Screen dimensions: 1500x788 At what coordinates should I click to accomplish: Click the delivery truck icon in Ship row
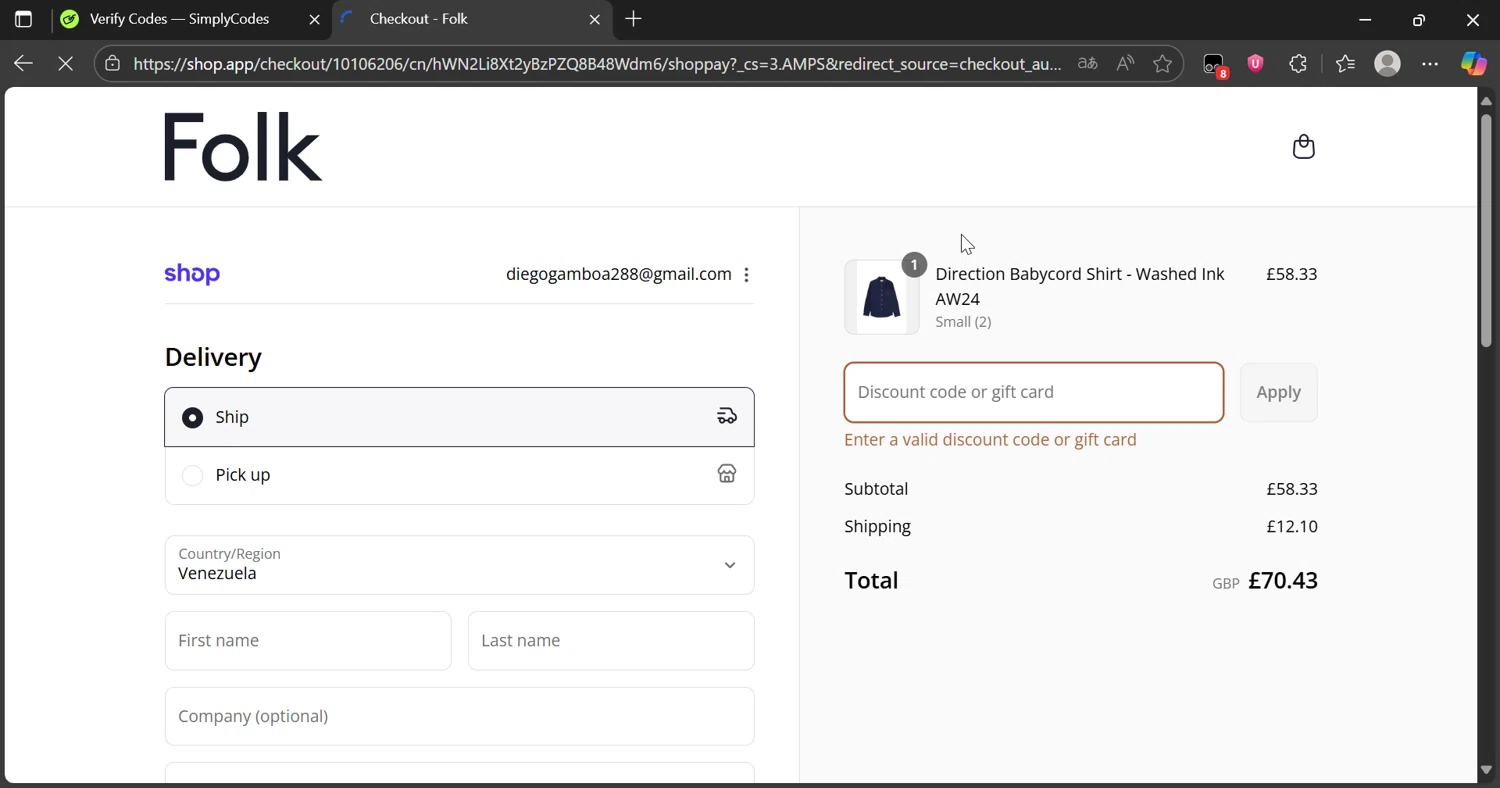coord(727,416)
